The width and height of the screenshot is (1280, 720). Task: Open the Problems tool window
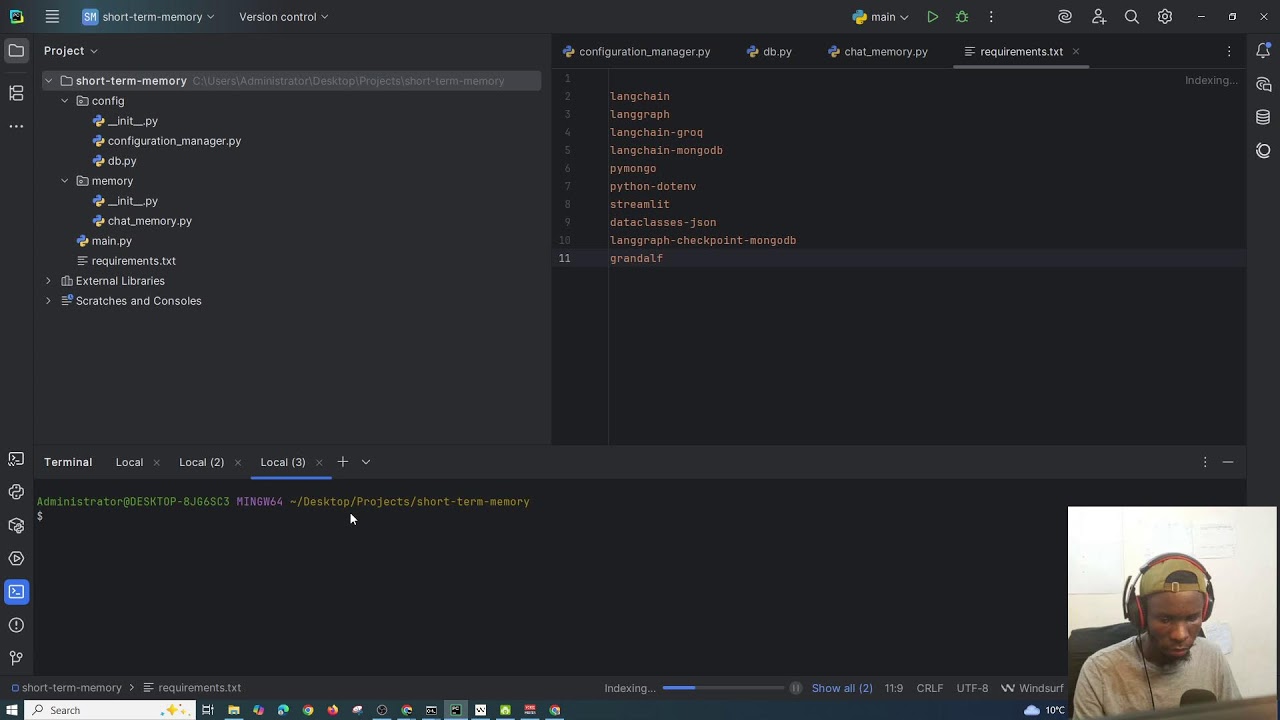(16, 625)
